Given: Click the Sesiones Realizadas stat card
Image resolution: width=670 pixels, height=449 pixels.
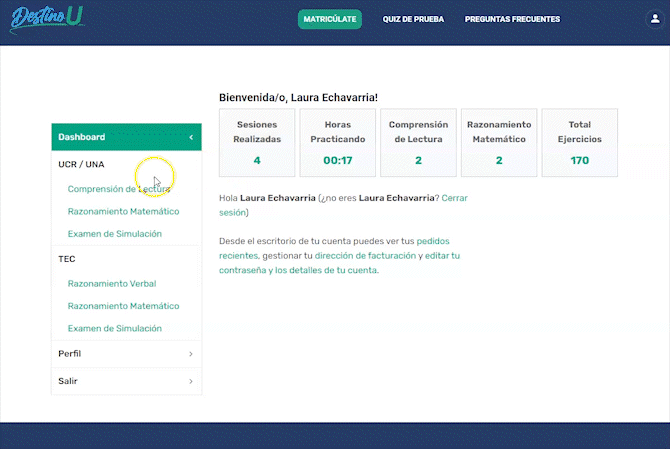Looking at the screenshot, I should click(257, 143).
